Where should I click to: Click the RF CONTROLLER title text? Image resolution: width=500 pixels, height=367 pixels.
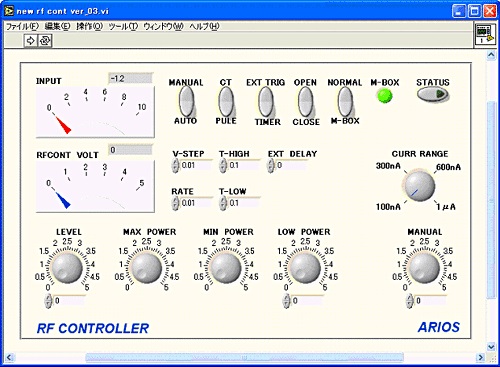pyautogui.click(x=93, y=328)
